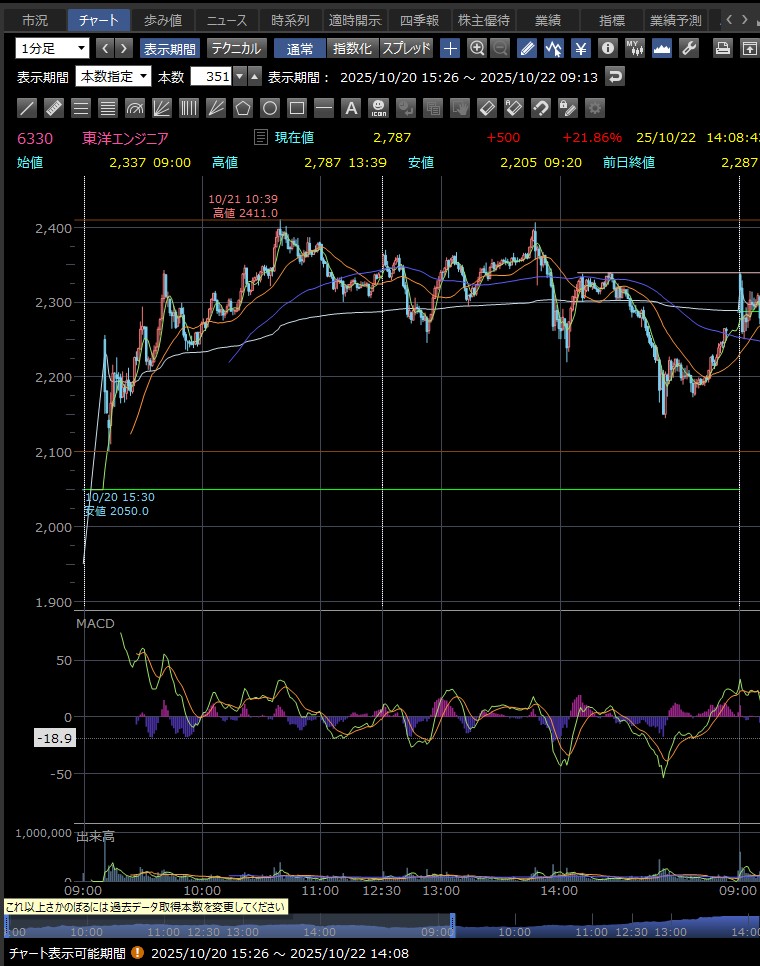Select the circle drawing tool
760x966 pixels.
(x=269, y=108)
